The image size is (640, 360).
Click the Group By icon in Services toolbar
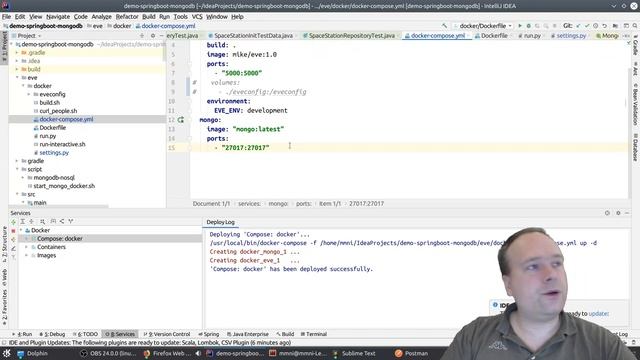53,221
